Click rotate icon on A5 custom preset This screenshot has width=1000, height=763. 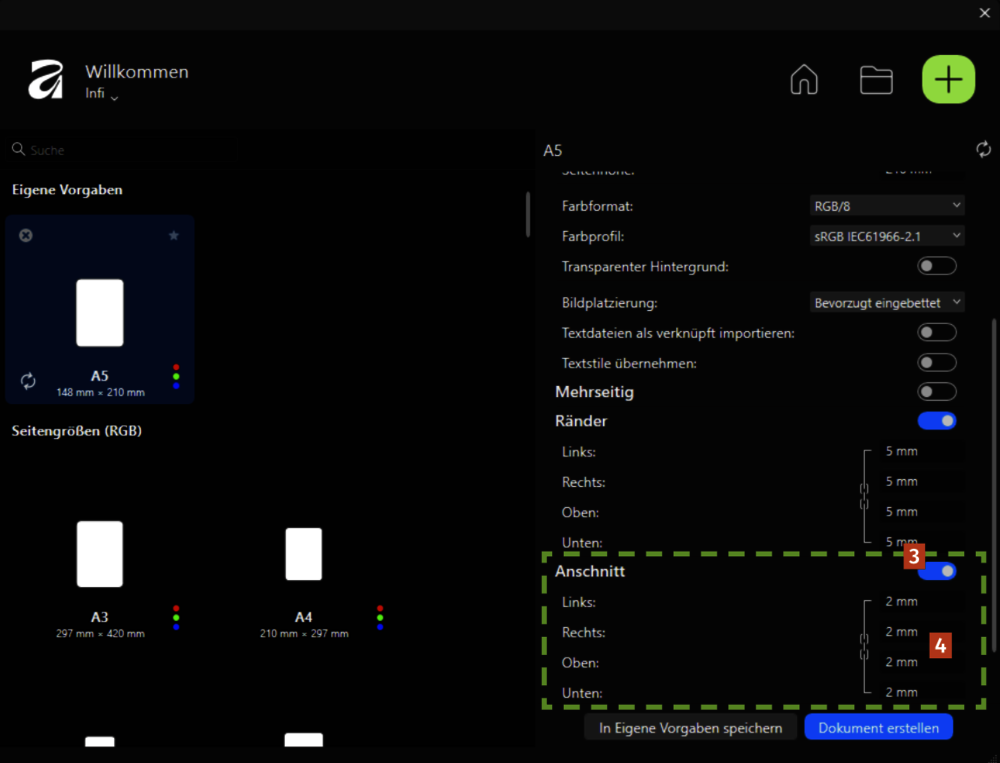[28, 381]
